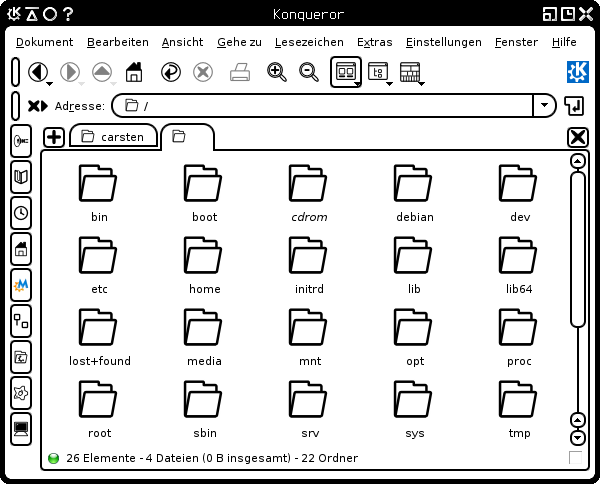
Task: Switch to tree view mode
Action: (378, 72)
